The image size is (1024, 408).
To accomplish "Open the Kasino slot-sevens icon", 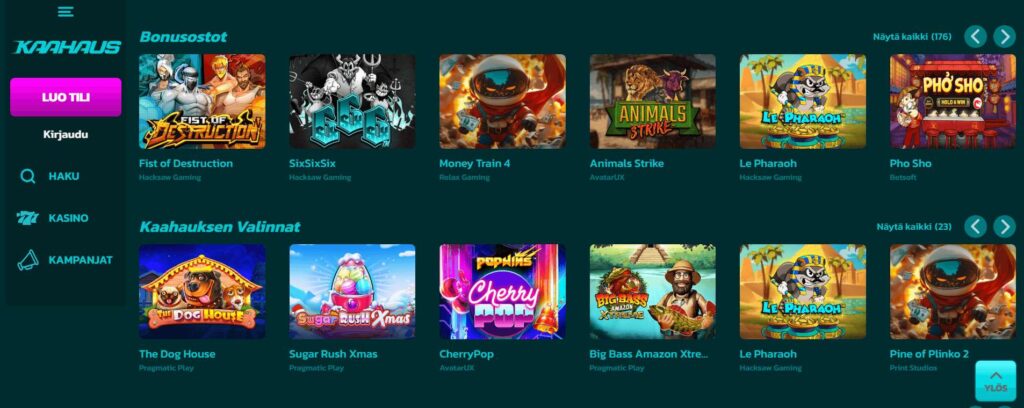I will (27, 218).
